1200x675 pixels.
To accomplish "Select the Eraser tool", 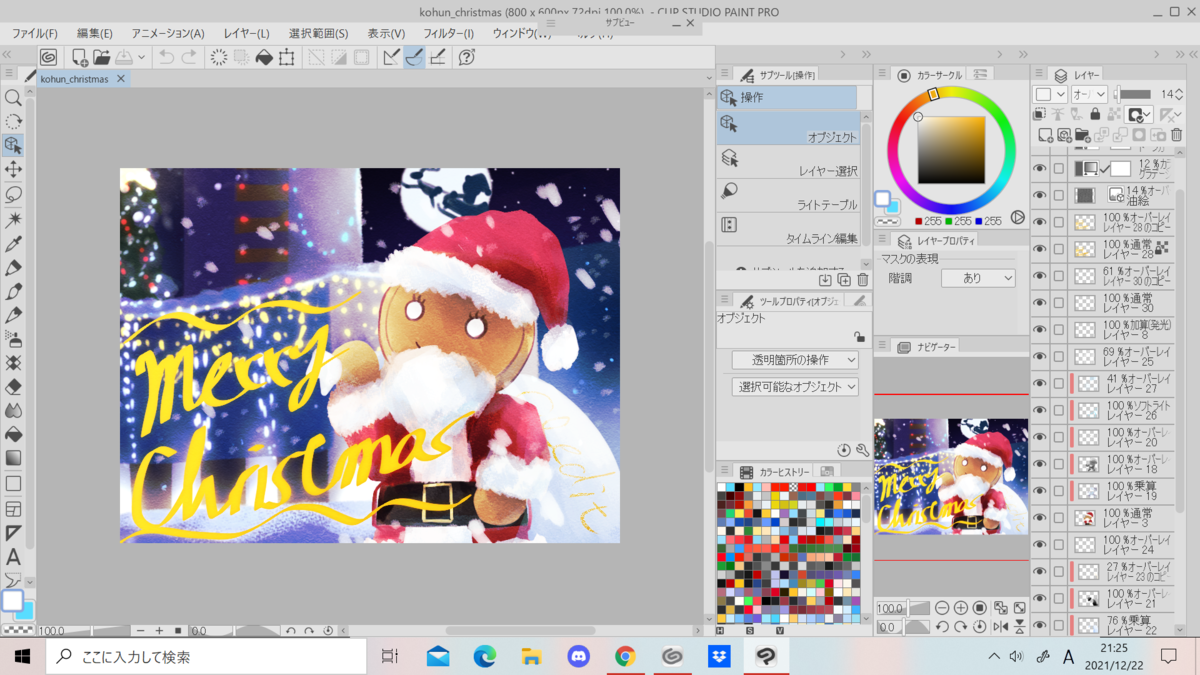I will pyautogui.click(x=13, y=387).
